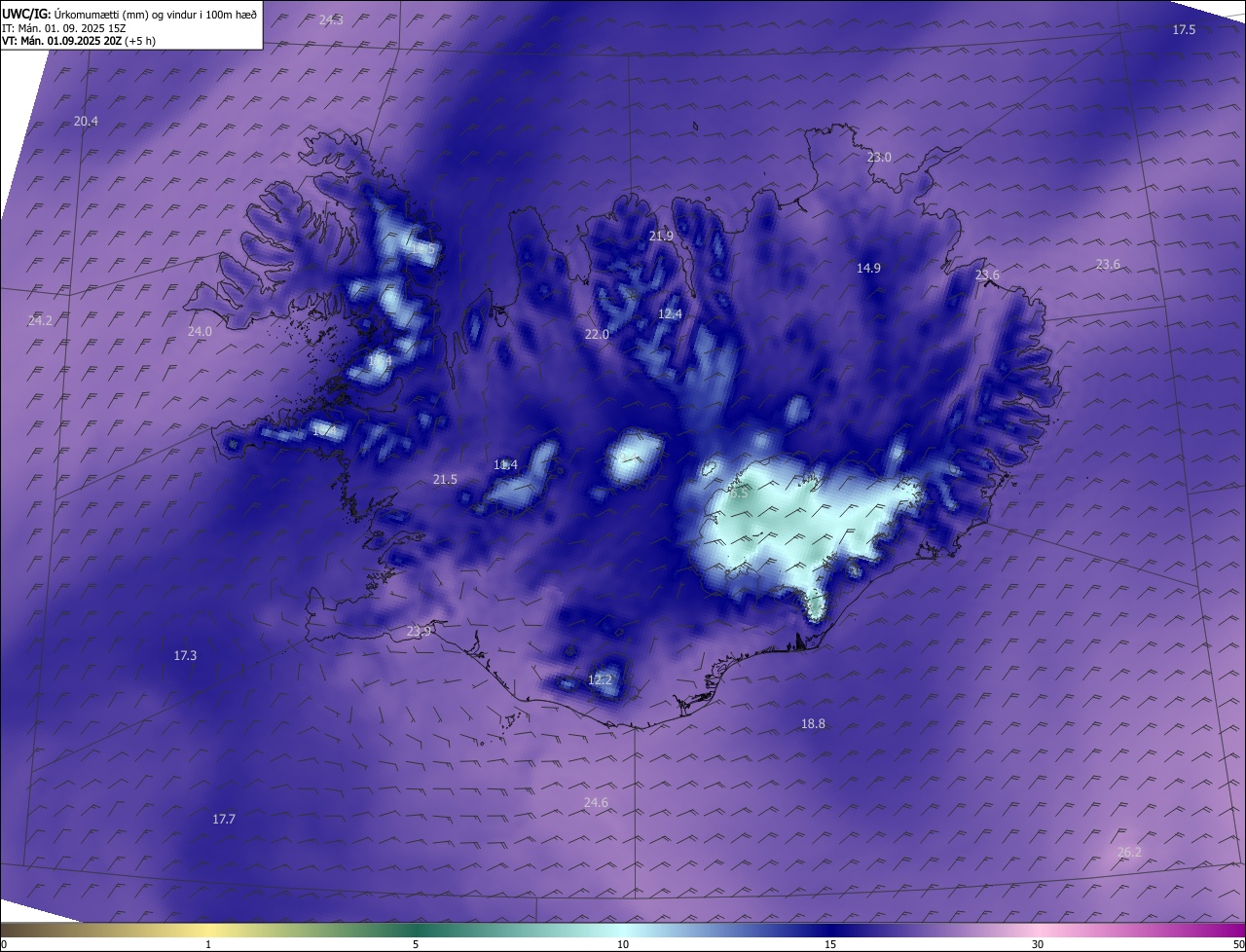Click the 20.4 value label

pyautogui.click(x=86, y=121)
